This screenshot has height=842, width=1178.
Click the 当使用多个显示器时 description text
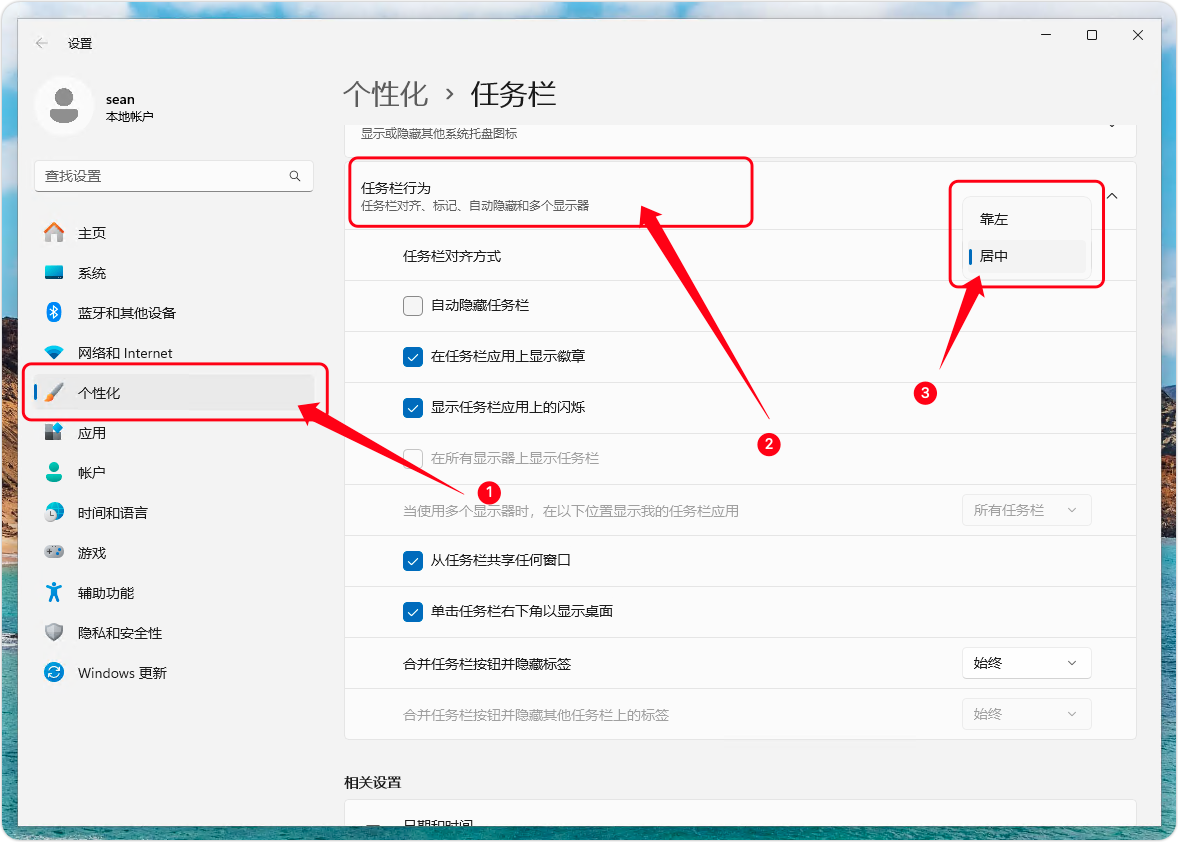(x=570, y=511)
